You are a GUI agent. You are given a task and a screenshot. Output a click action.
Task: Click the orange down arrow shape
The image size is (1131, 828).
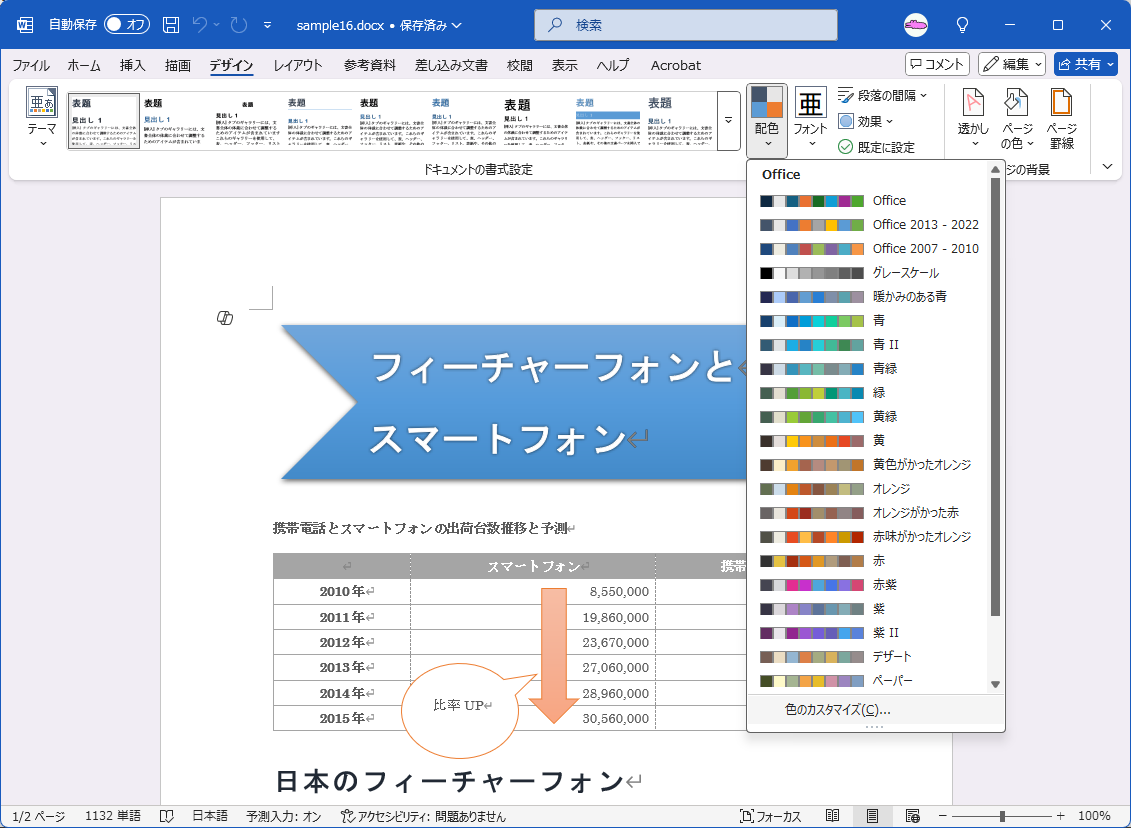(553, 655)
